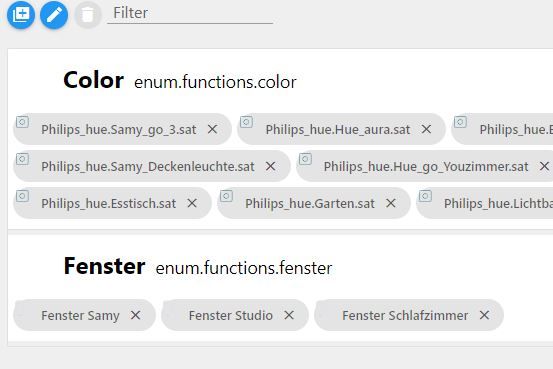Click the icon on the Philips_hue.Hue_go_Youzimmer.sat chip
The image size is (553, 369).
[x=305, y=159]
